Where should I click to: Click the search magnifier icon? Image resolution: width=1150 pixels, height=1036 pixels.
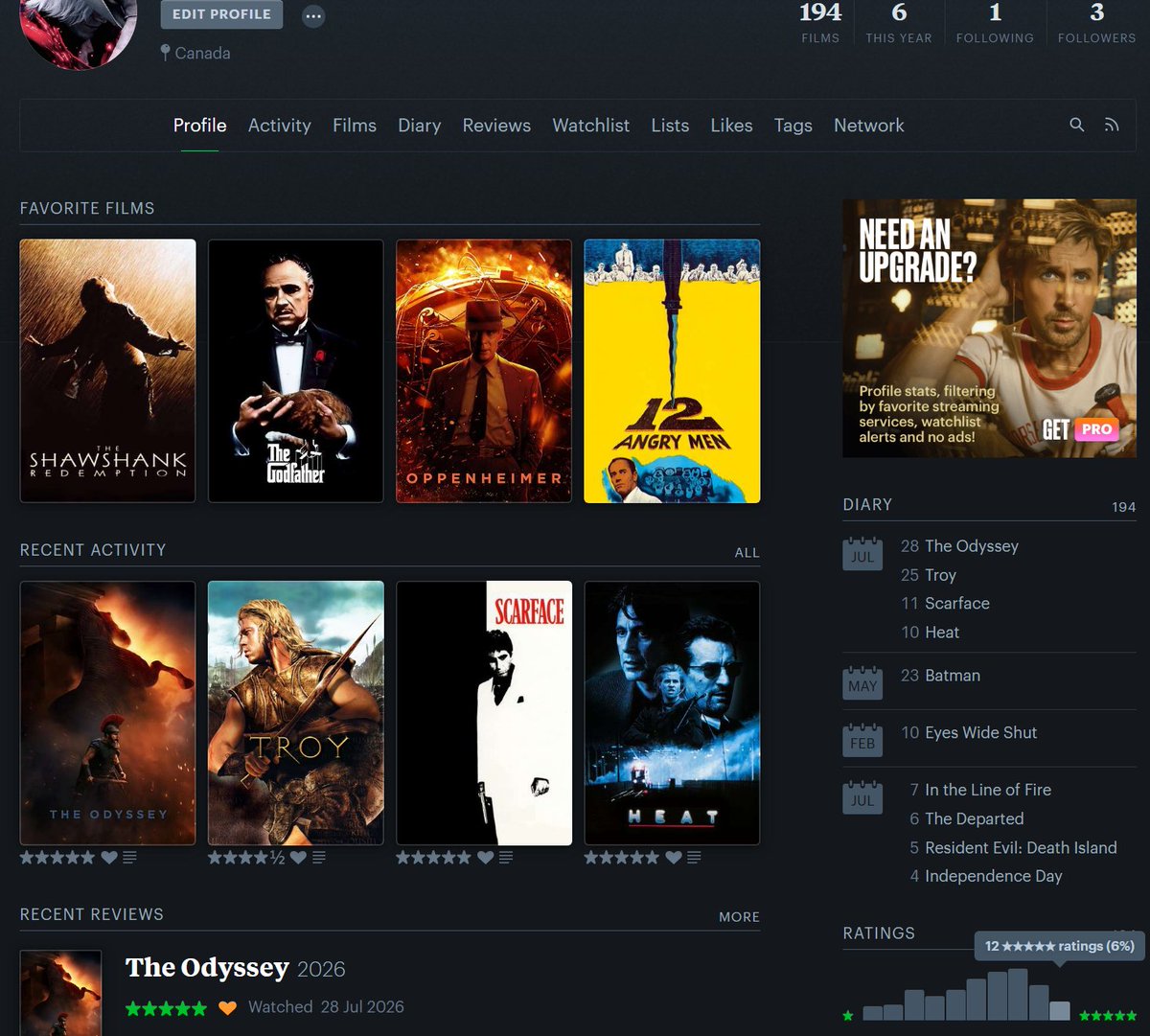point(1077,125)
